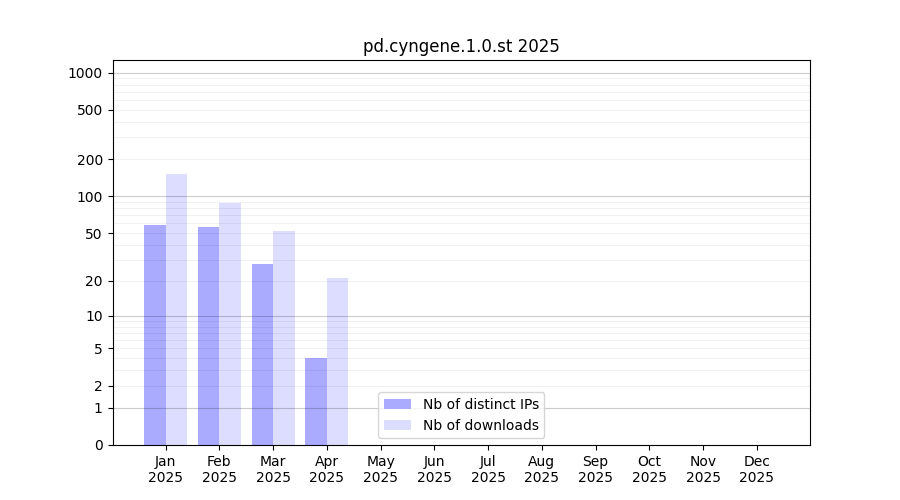Select the February downloads bar

point(230,324)
